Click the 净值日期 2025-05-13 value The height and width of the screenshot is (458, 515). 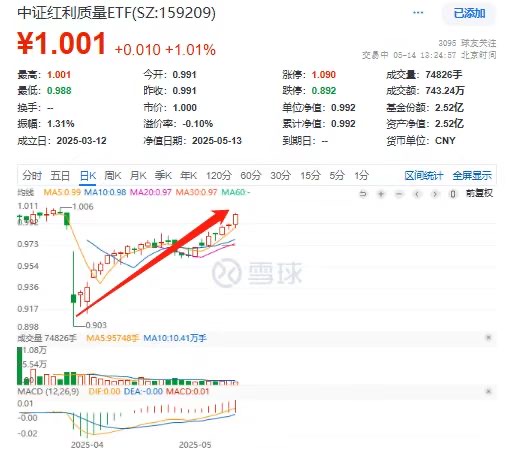coord(217,141)
